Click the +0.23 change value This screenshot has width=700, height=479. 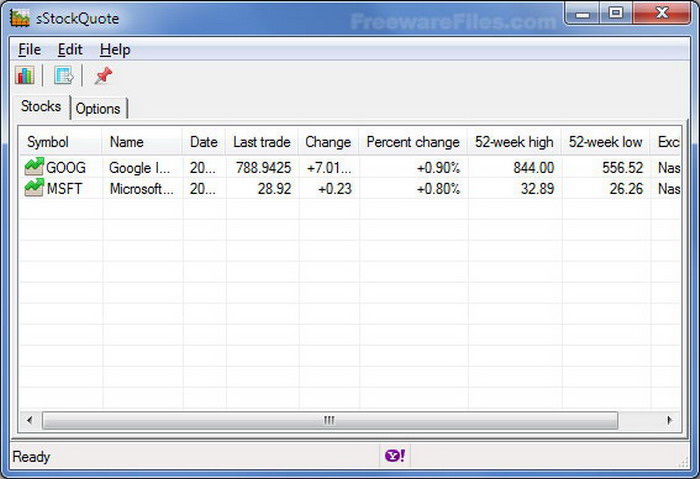click(335, 188)
